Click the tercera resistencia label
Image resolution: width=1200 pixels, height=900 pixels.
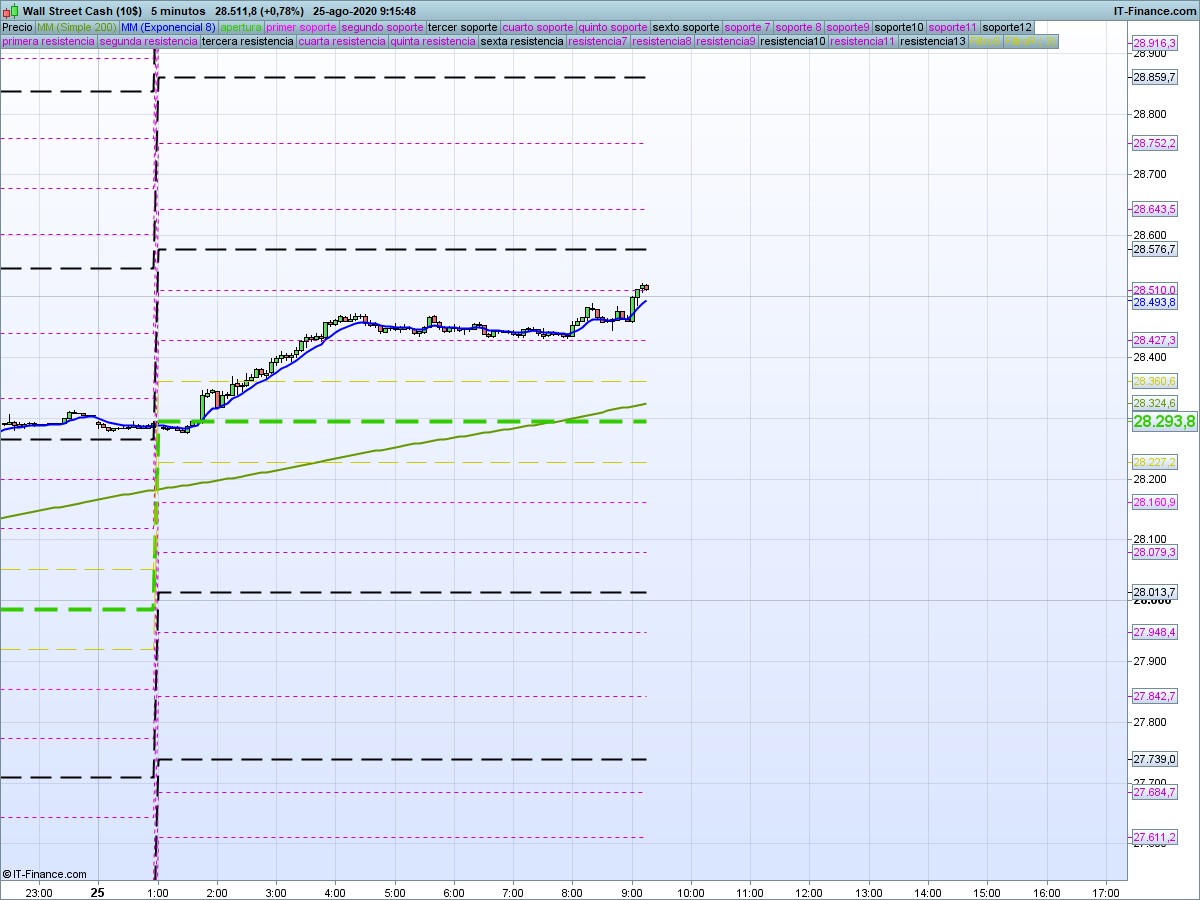point(248,42)
